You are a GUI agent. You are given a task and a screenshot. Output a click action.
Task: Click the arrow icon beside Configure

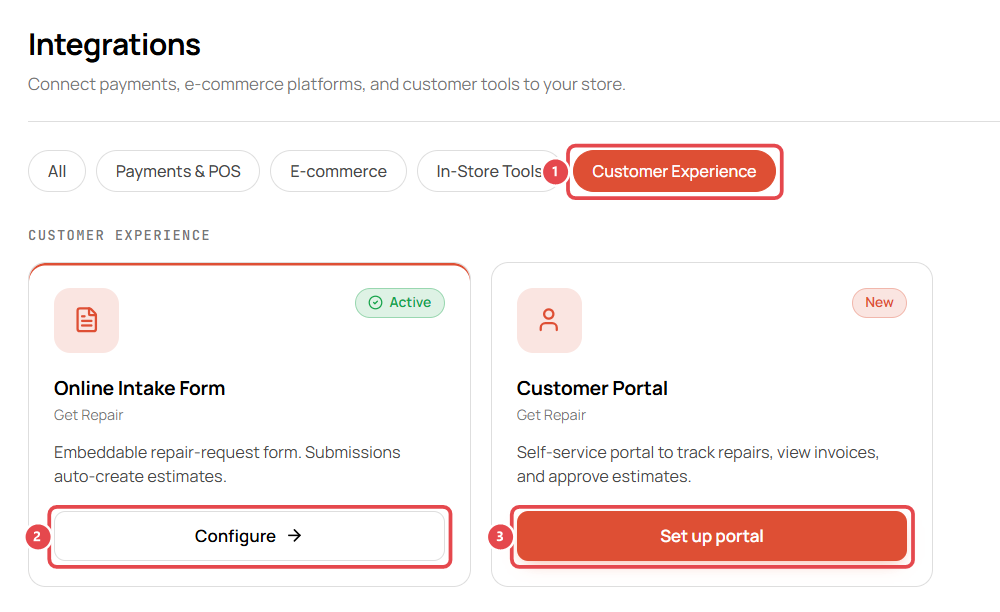tap(294, 536)
